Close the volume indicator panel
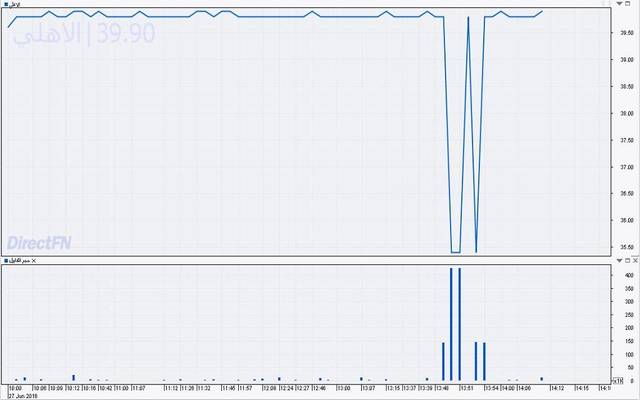This screenshot has width=640, height=400. point(34,260)
